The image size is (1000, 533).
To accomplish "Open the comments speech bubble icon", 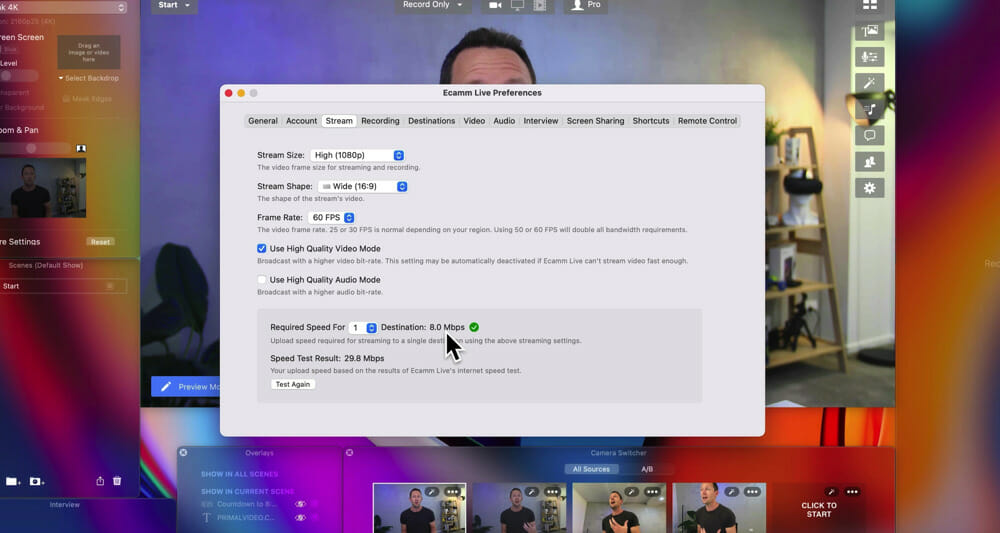I will coord(870,135).
